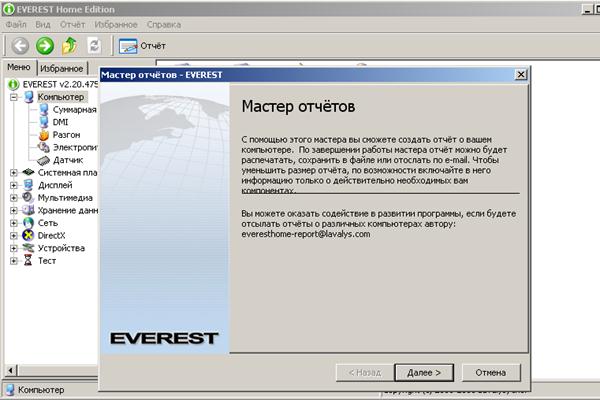The image size is (600, 400).
Task: Select the Сеть tree label
Action: pyautogui.click(x=48, y=223)
